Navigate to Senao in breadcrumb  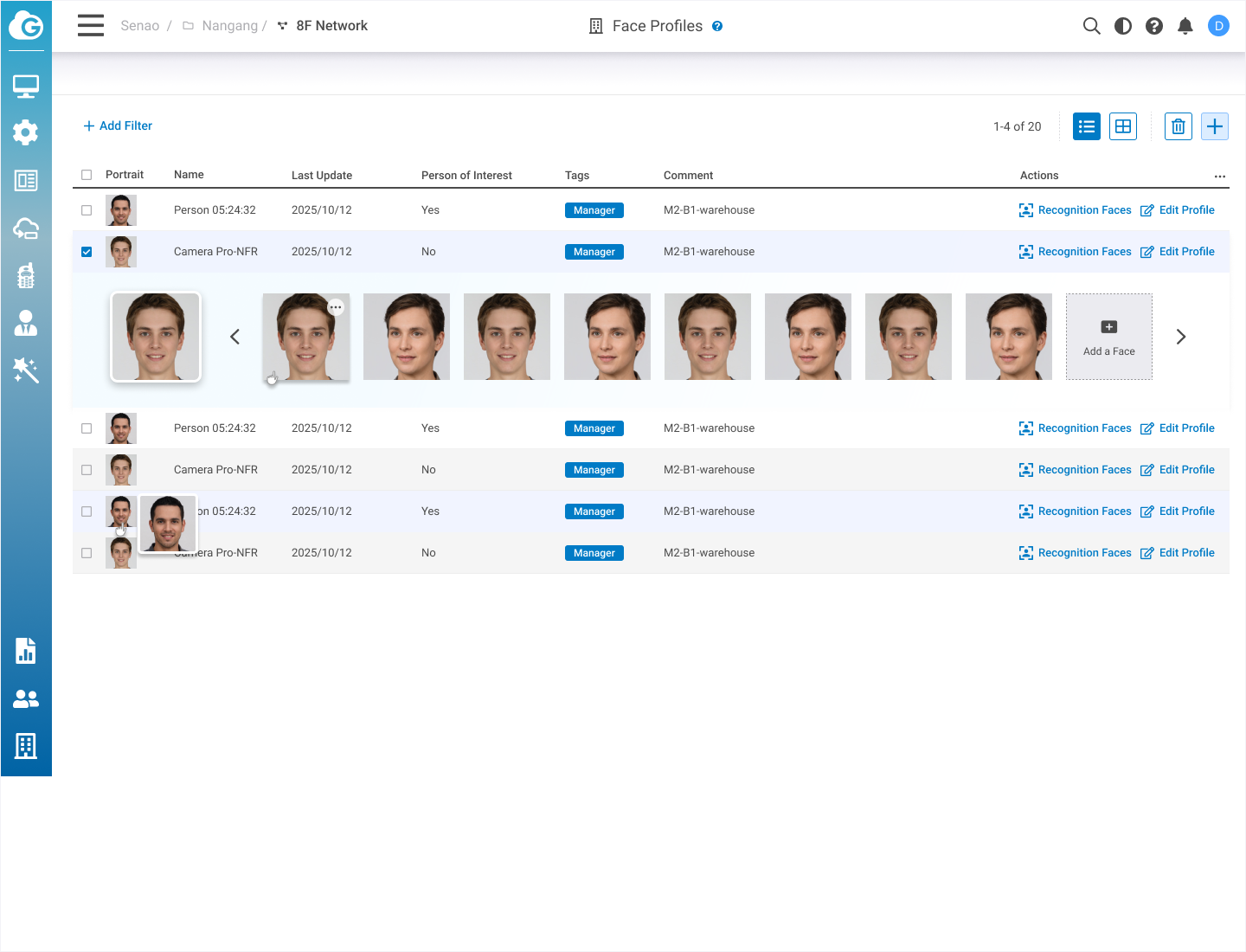click(139, 26)
